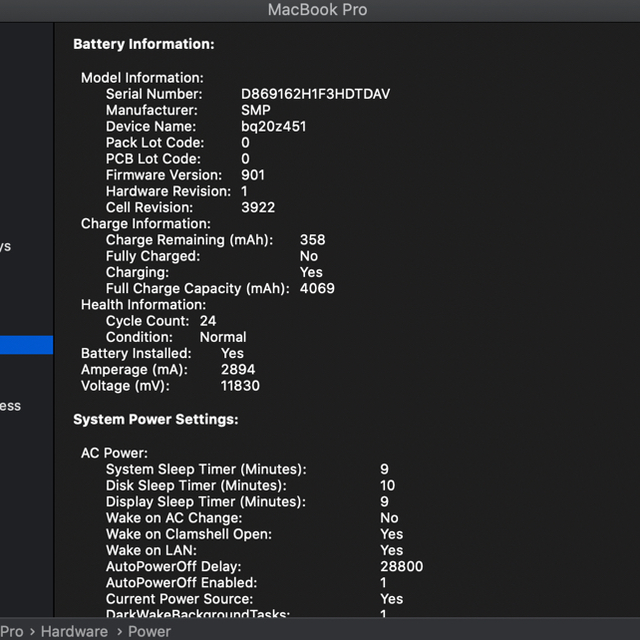
Task: Click the Power breadcrumb in path bar
Action: tap(149, 631)
